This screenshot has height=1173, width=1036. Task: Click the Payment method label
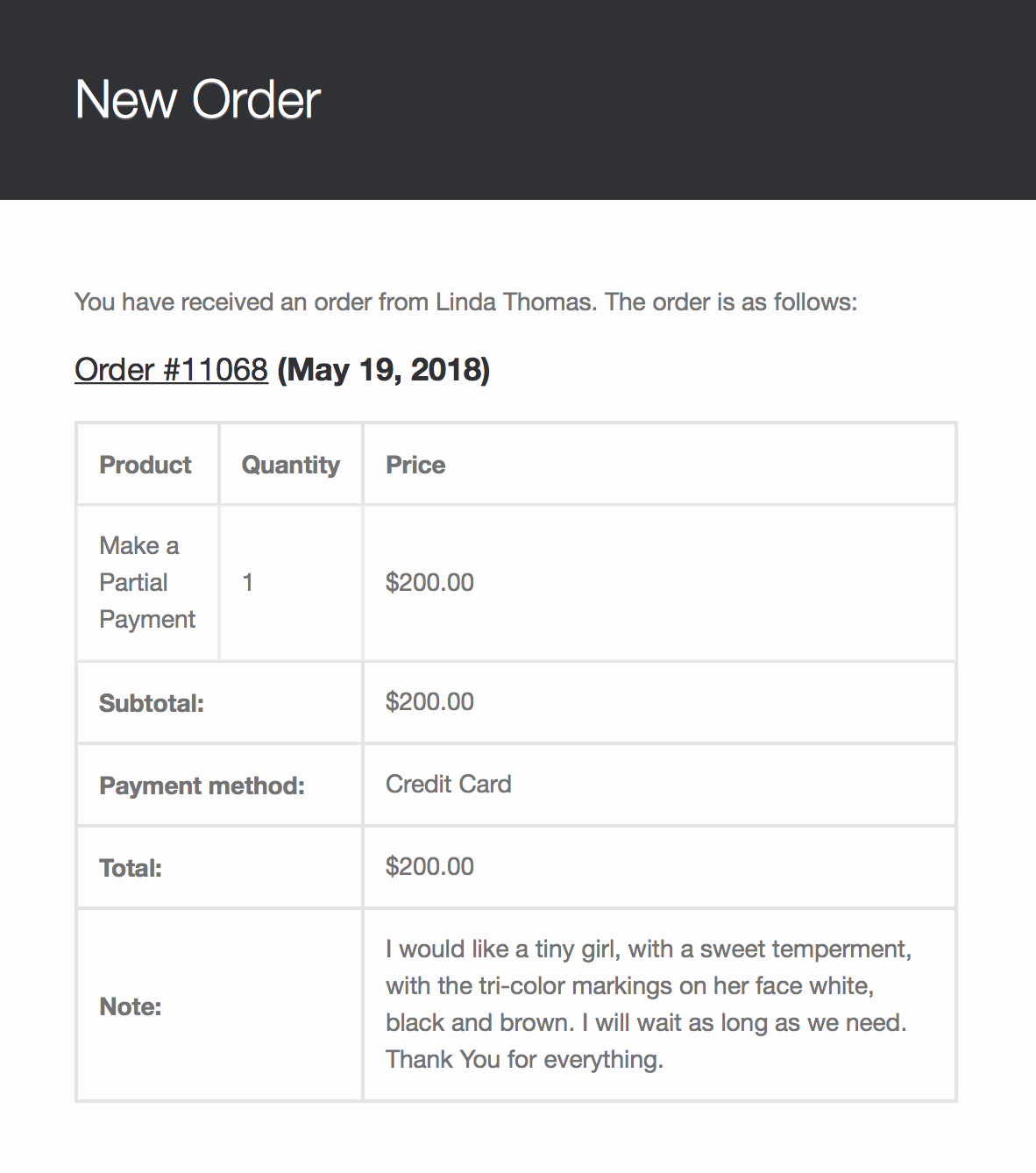tap(202, 786)
